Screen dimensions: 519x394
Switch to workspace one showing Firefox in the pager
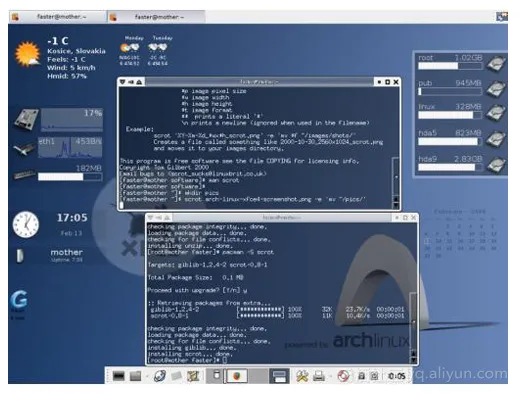tap(236, 376)
